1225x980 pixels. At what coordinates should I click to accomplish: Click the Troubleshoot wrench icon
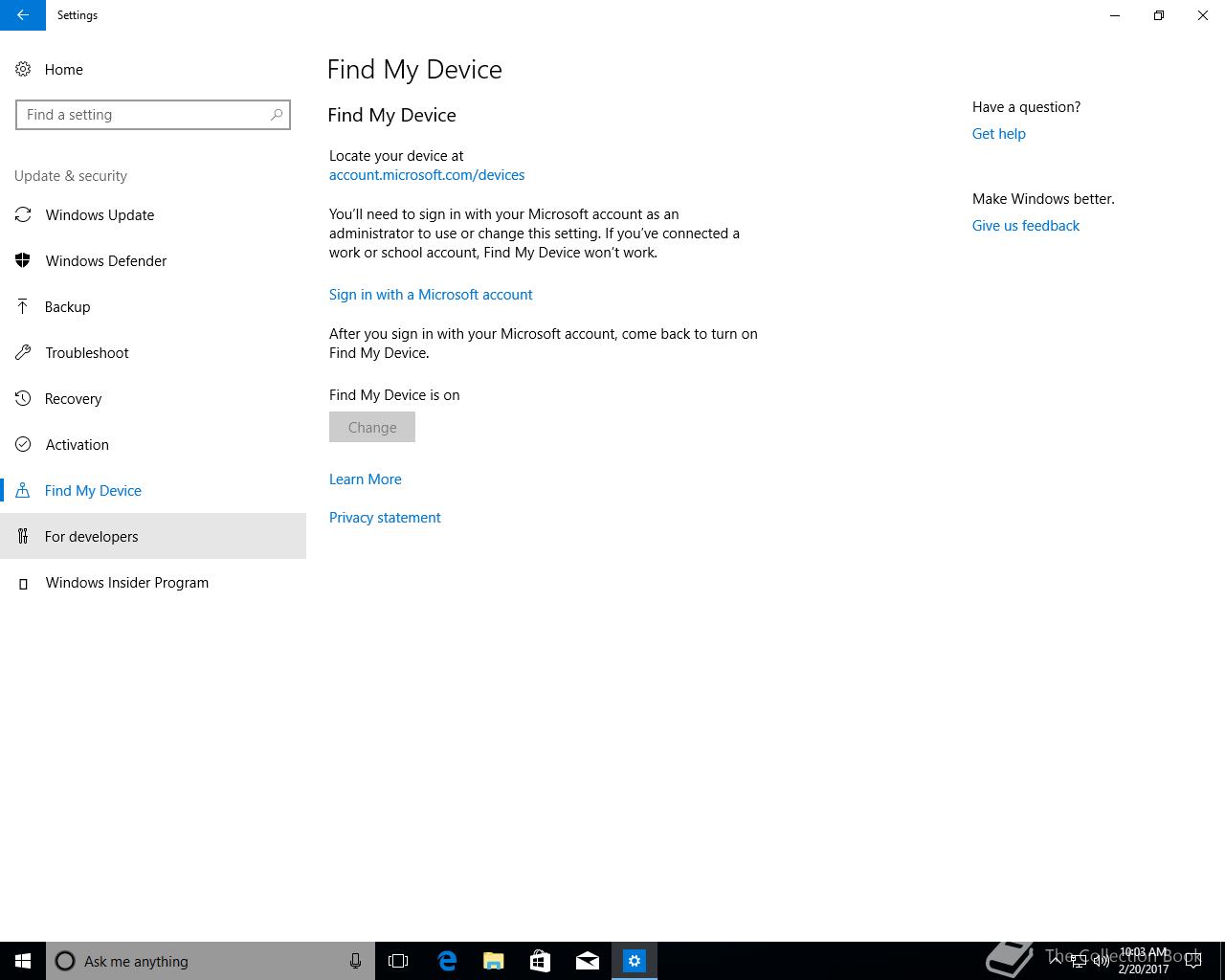pyautogui.click(x=23, y=352)
